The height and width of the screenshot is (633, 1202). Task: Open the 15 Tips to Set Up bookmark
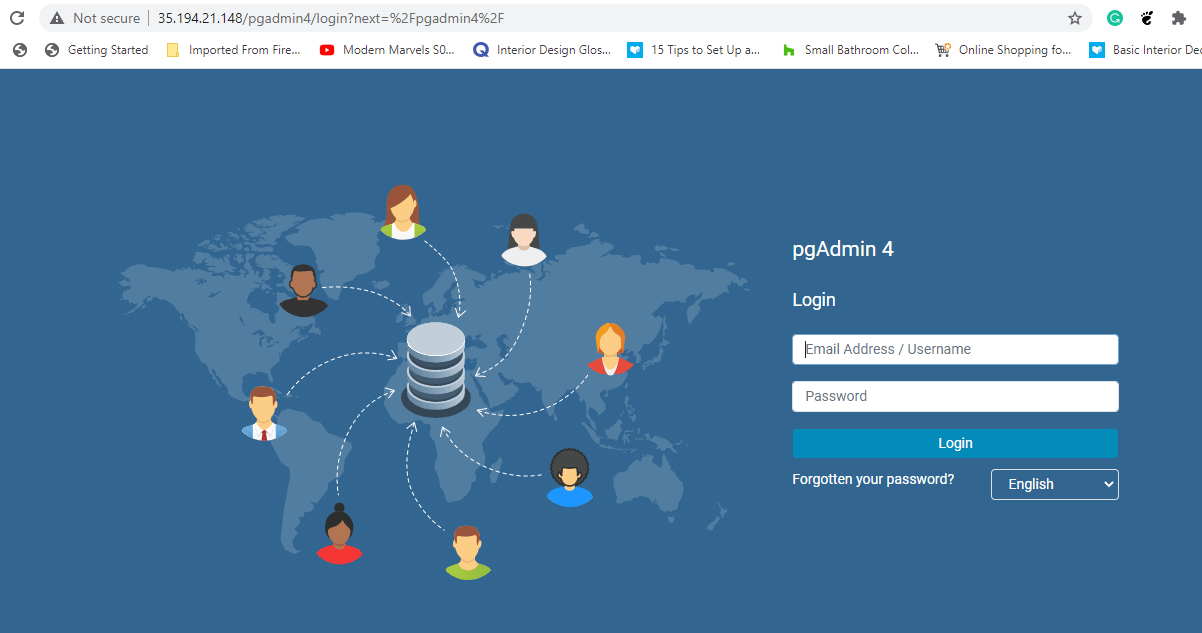pyautogui.click(x=694, y=50)
